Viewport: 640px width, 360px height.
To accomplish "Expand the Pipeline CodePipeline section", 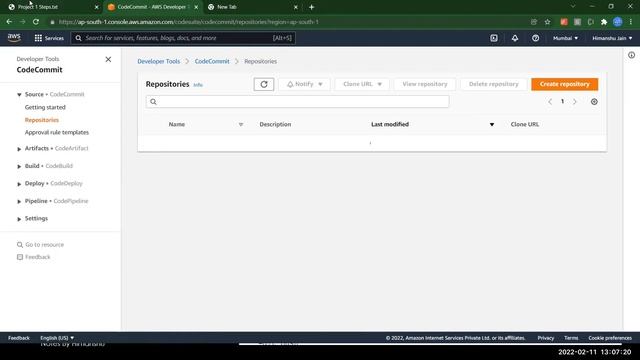I will (19, 202).
